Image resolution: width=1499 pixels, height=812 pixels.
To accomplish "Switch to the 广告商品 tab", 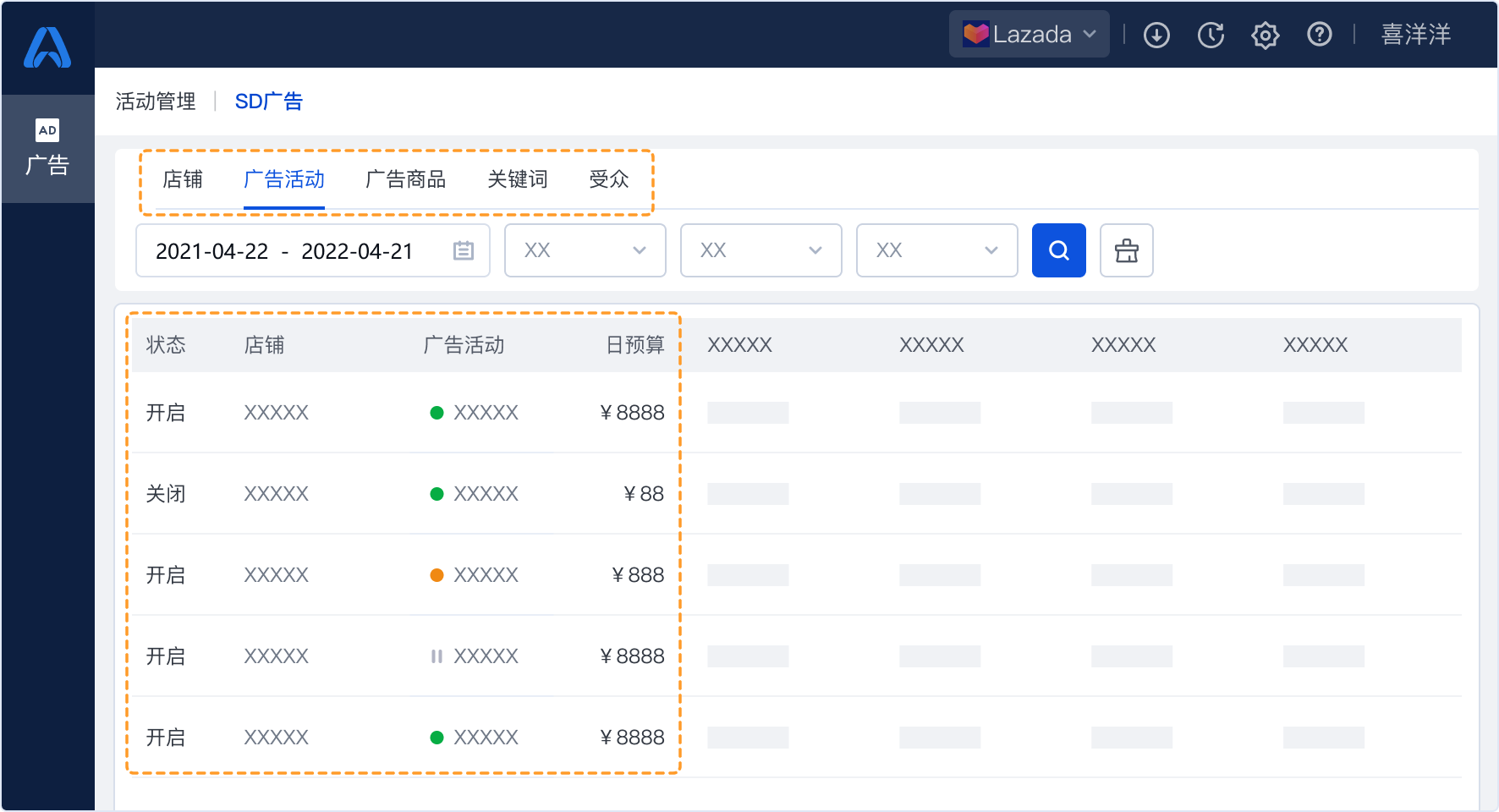I will point(405,179).
